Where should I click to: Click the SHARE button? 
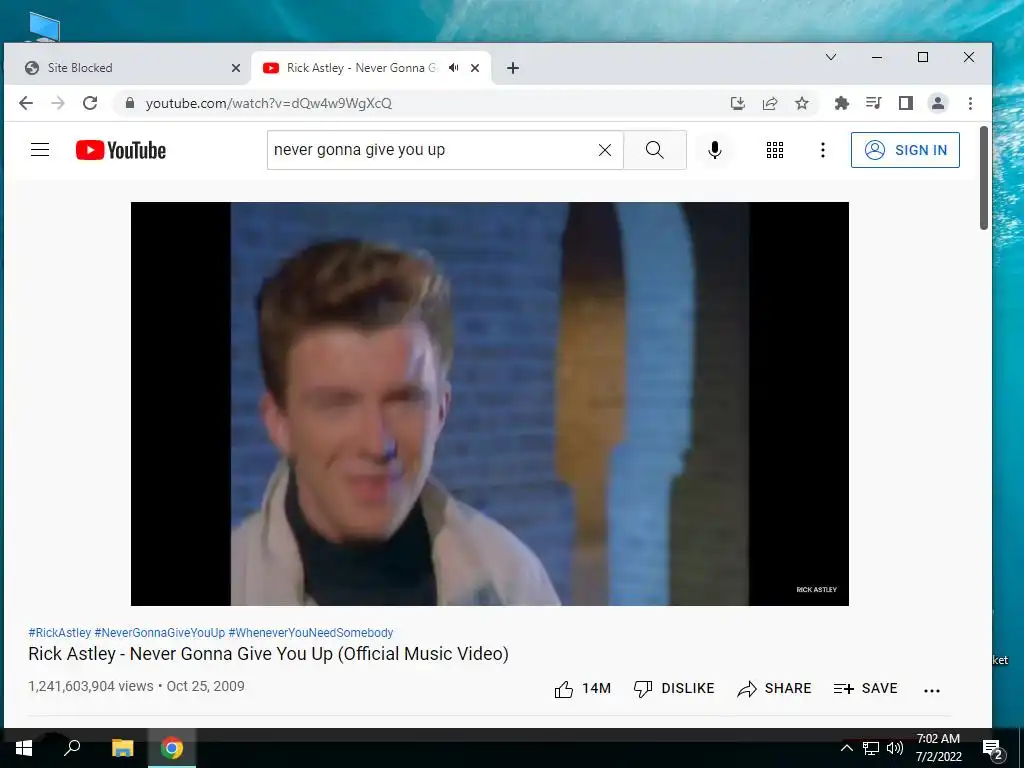click(774, 689)
